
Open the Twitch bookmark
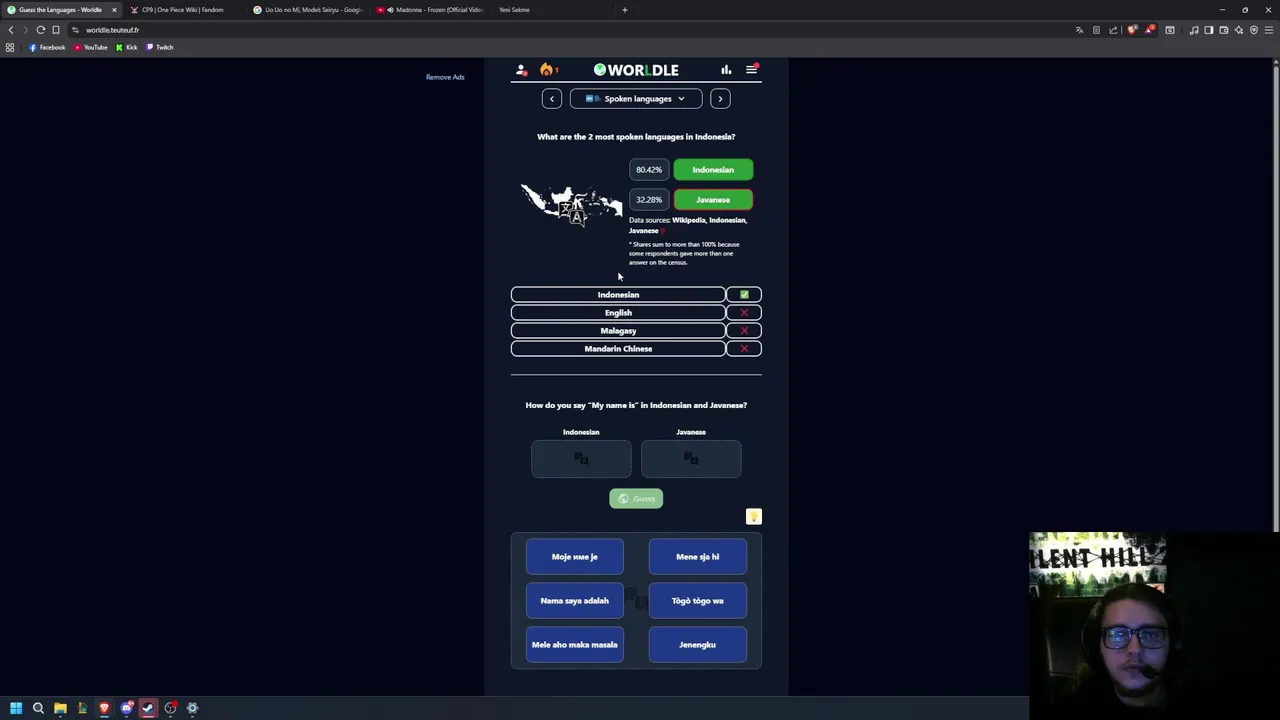pos(159,47)
